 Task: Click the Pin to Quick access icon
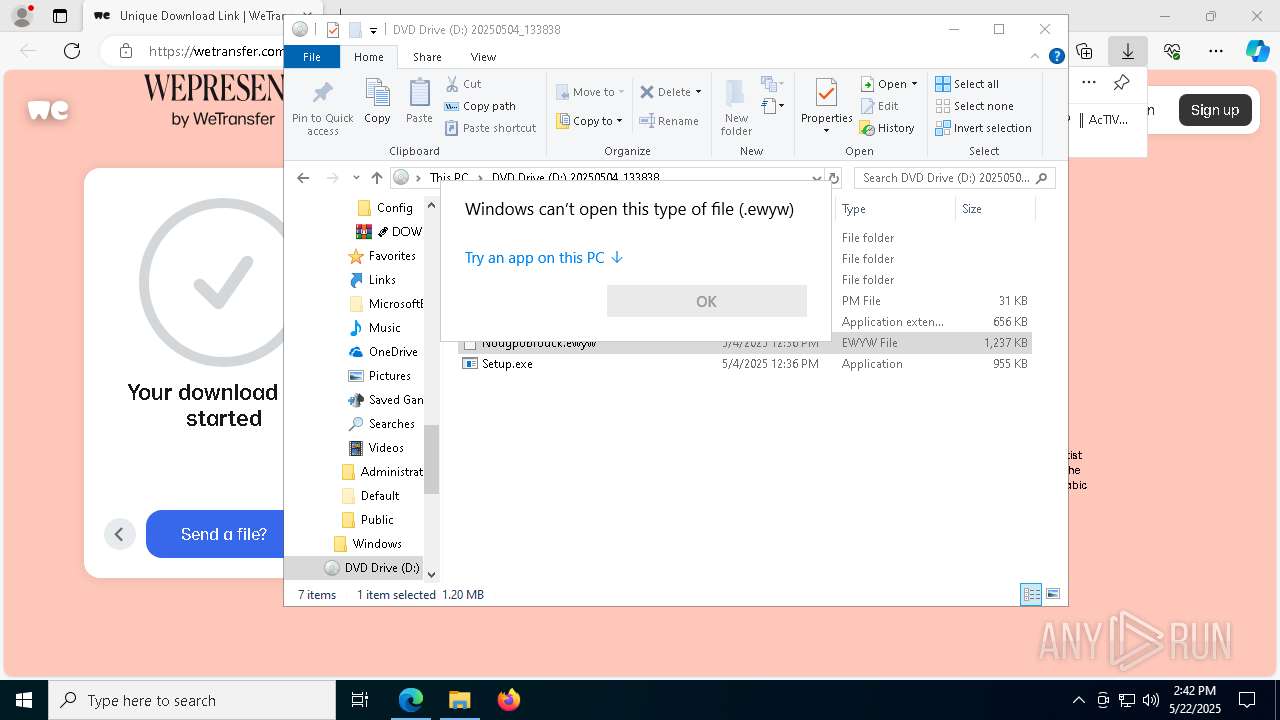322,94
